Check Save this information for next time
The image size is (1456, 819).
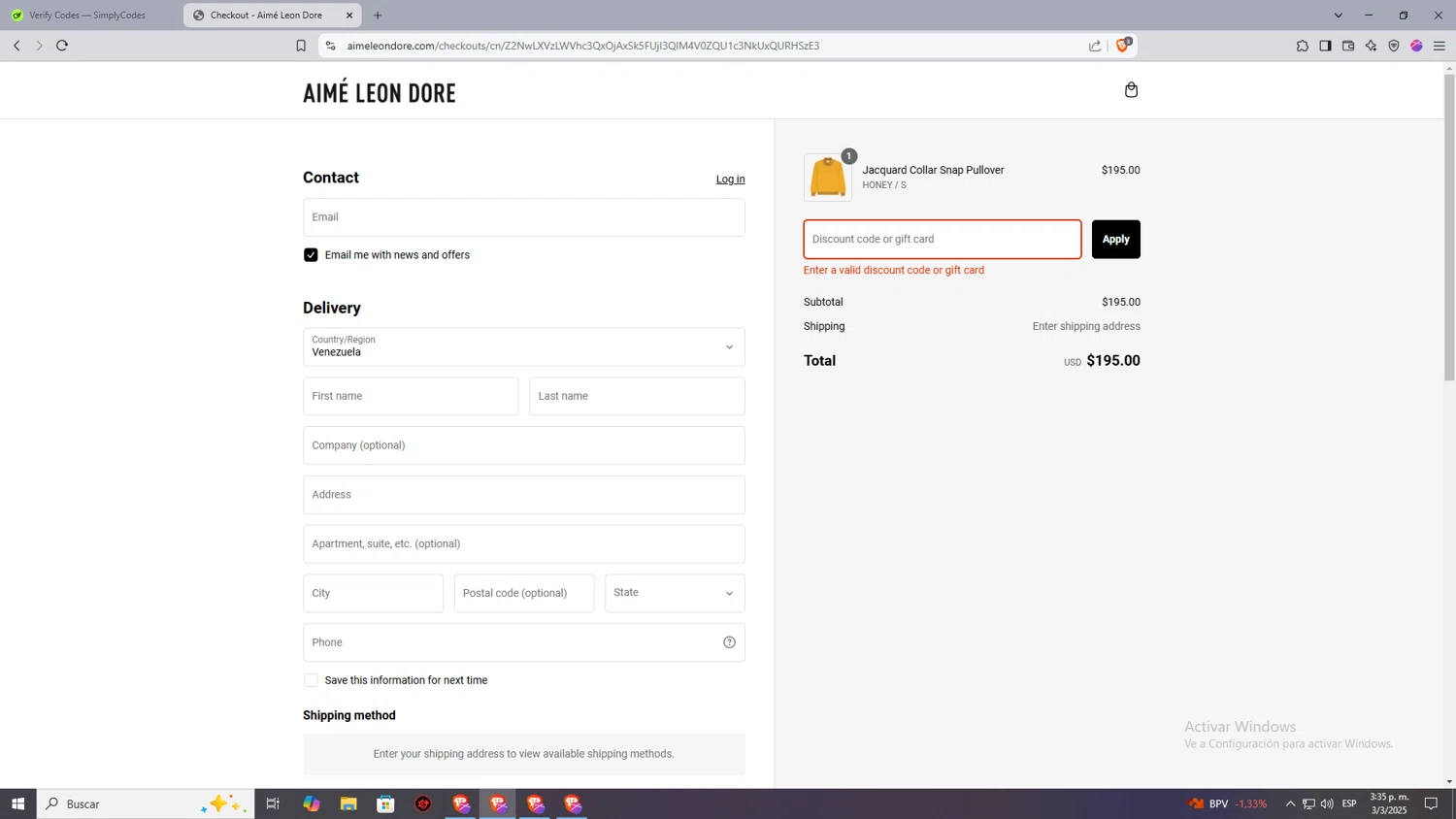[311, 680]
